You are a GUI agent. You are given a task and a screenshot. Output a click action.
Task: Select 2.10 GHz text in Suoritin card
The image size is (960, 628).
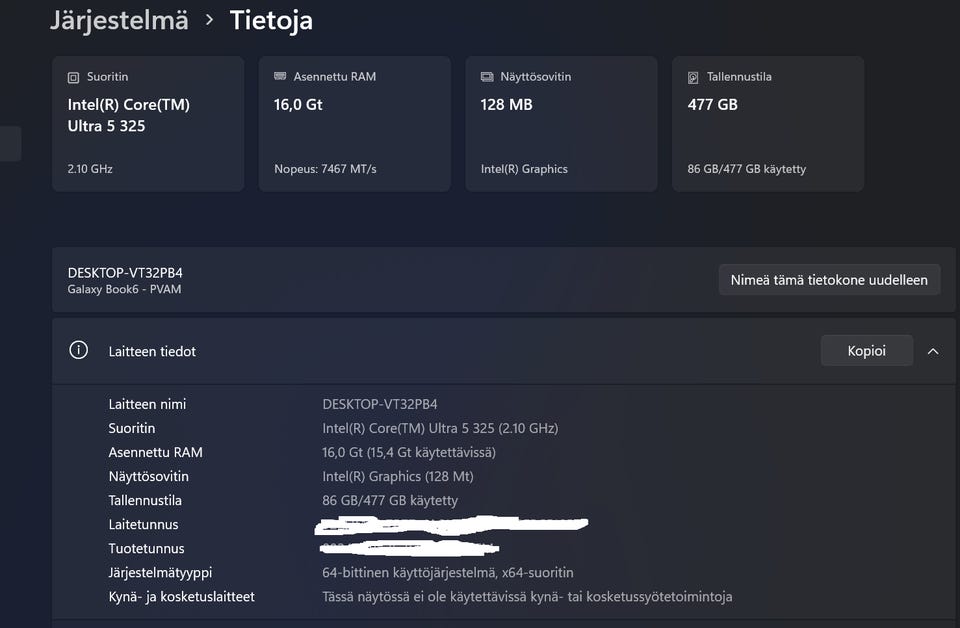[90, 169]
